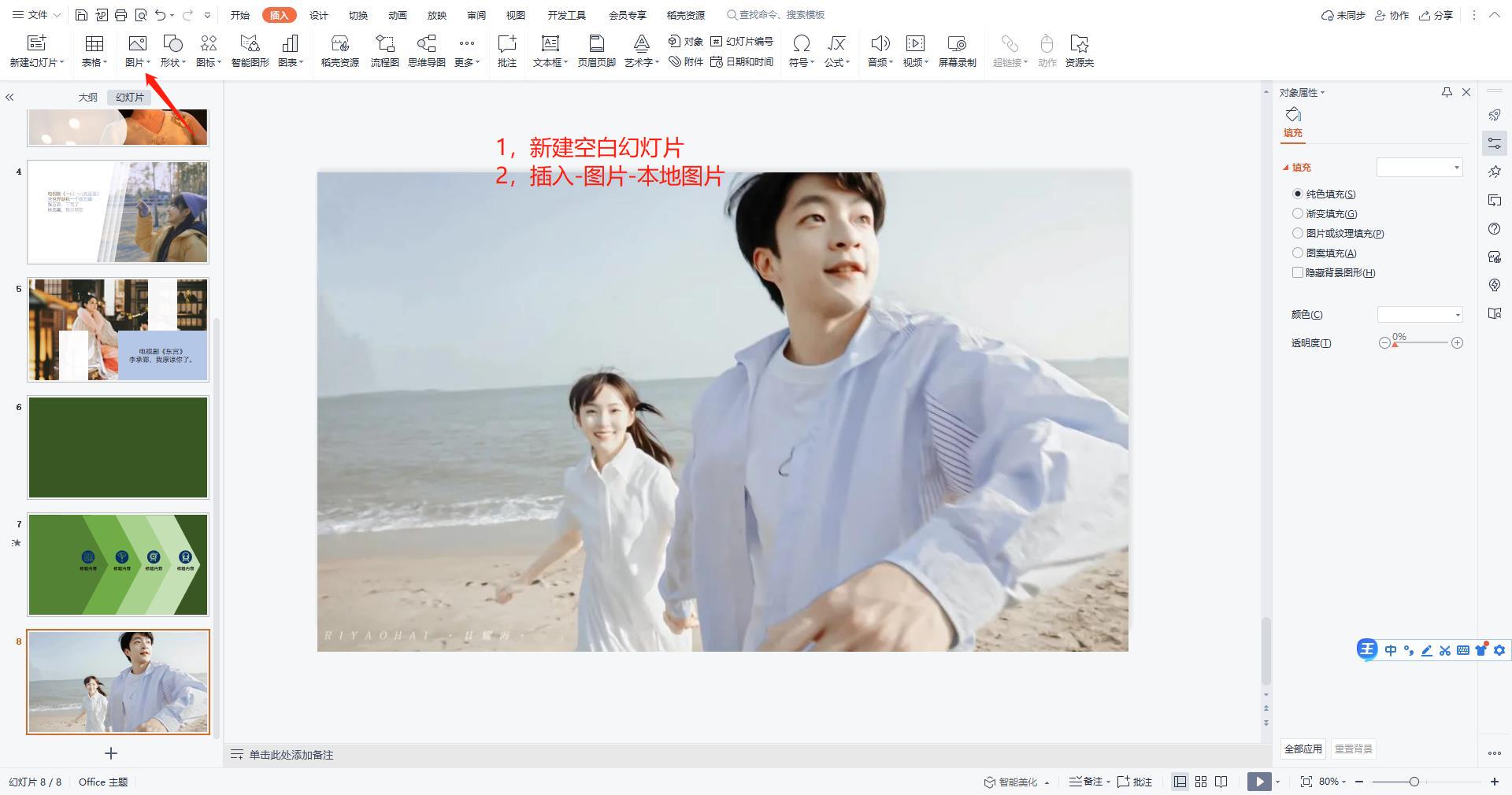Click the undo arrow
The image size is (1512, 795).
point(161,15)
